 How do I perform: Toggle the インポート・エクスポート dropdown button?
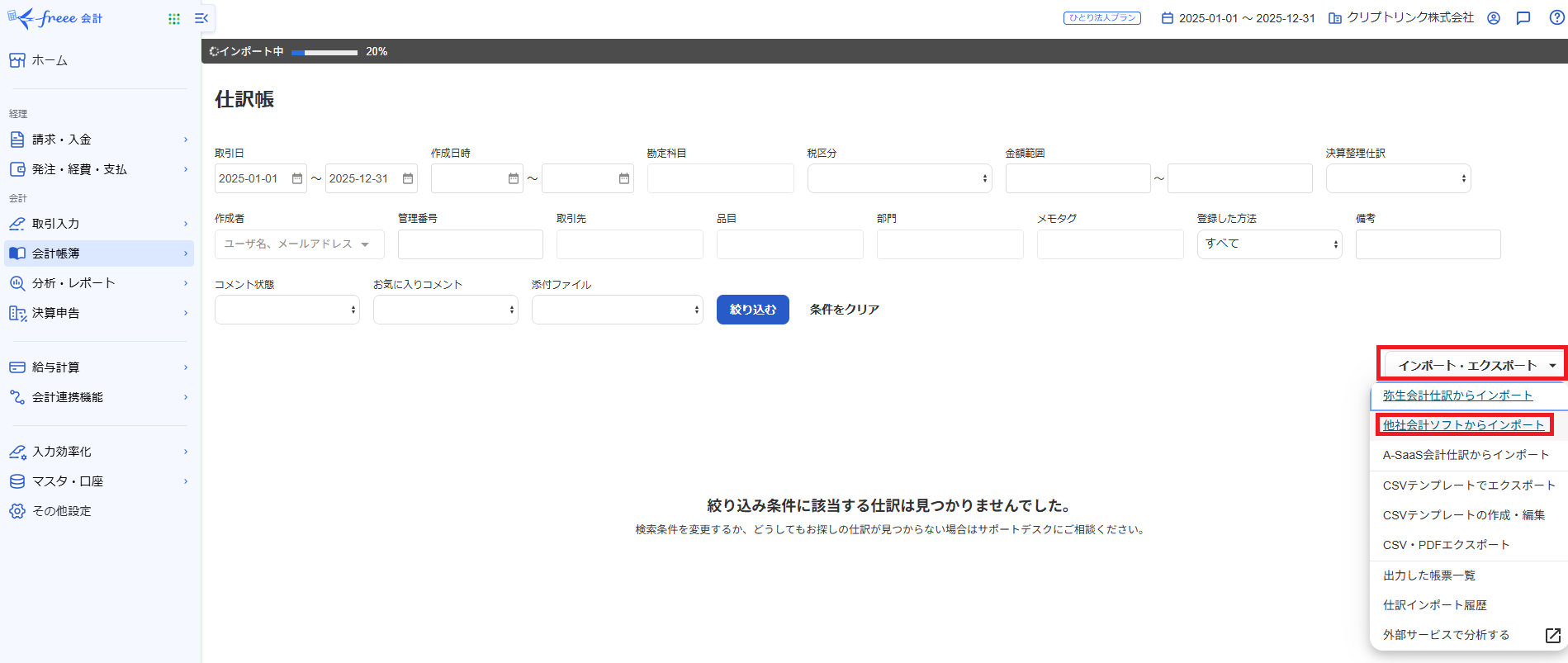pyautogui.click(x=1474, y=366)
